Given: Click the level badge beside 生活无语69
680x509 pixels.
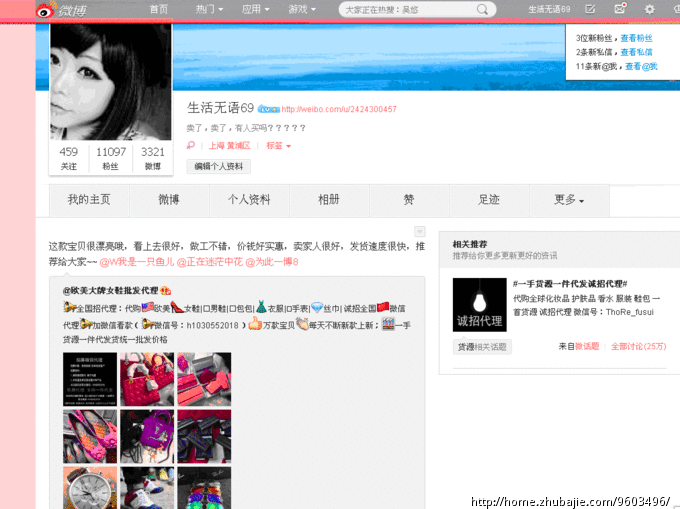Looking at the screenshot, I should [268, 109].
